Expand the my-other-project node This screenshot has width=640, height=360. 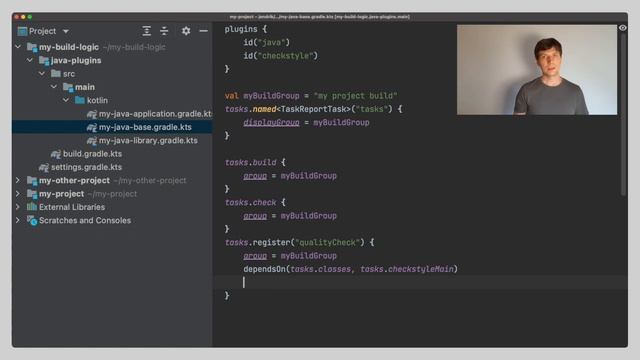pyautogui.click(x=18, y=180)
